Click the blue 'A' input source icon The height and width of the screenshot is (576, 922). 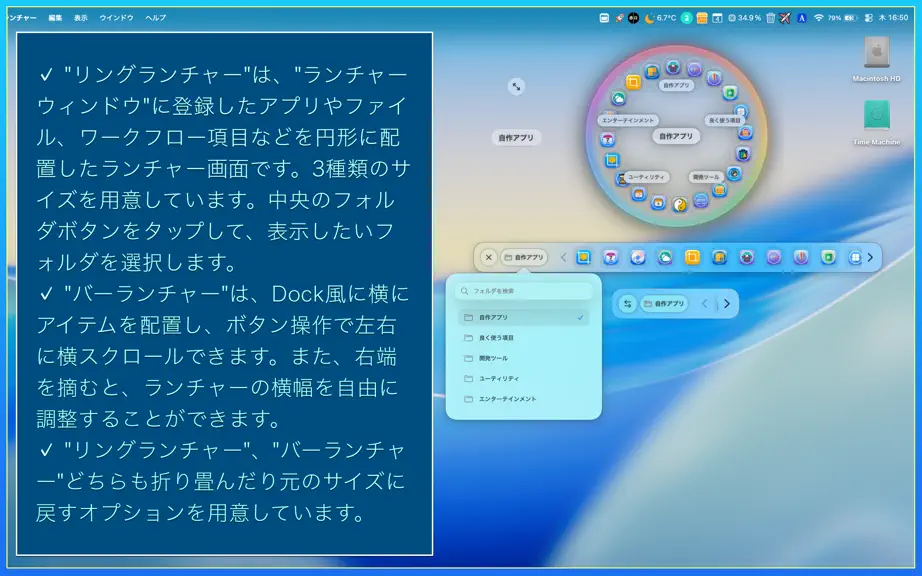pos(801,18)
